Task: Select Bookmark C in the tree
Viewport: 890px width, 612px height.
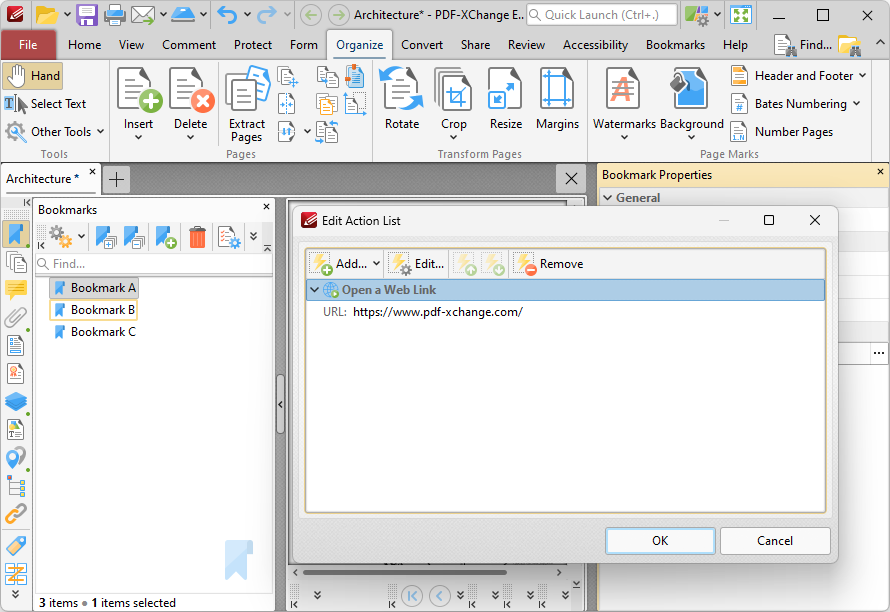Action: point(94,332)
